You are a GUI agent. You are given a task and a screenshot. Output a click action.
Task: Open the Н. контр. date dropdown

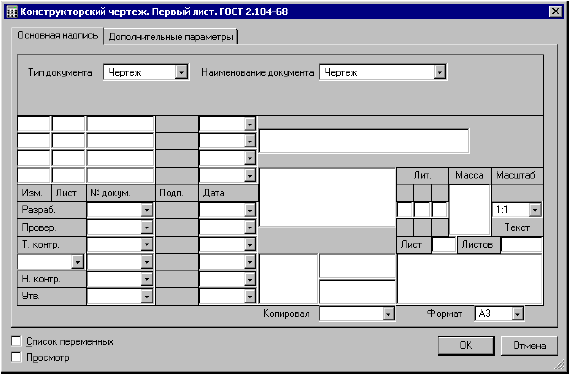pos(250,279)
